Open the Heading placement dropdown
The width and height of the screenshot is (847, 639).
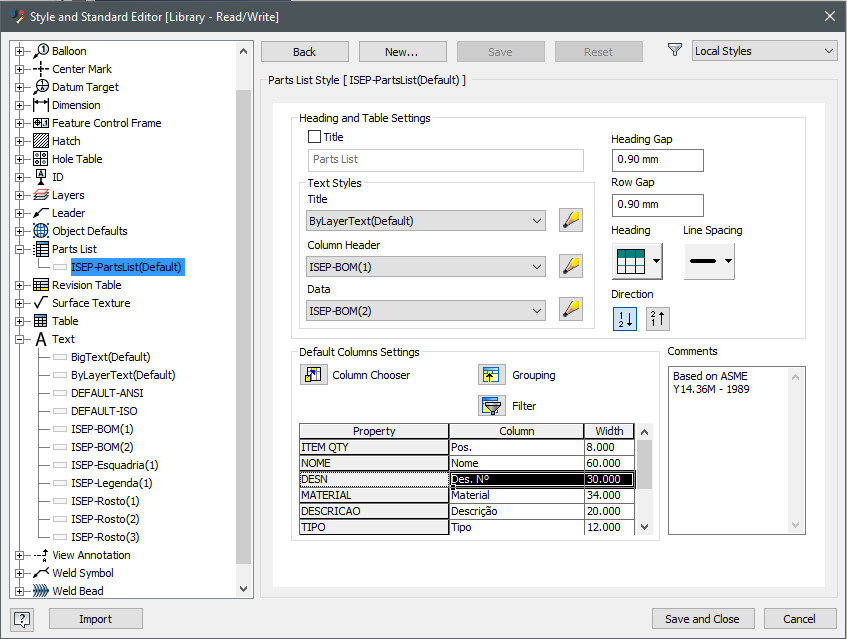pos(637,261)
